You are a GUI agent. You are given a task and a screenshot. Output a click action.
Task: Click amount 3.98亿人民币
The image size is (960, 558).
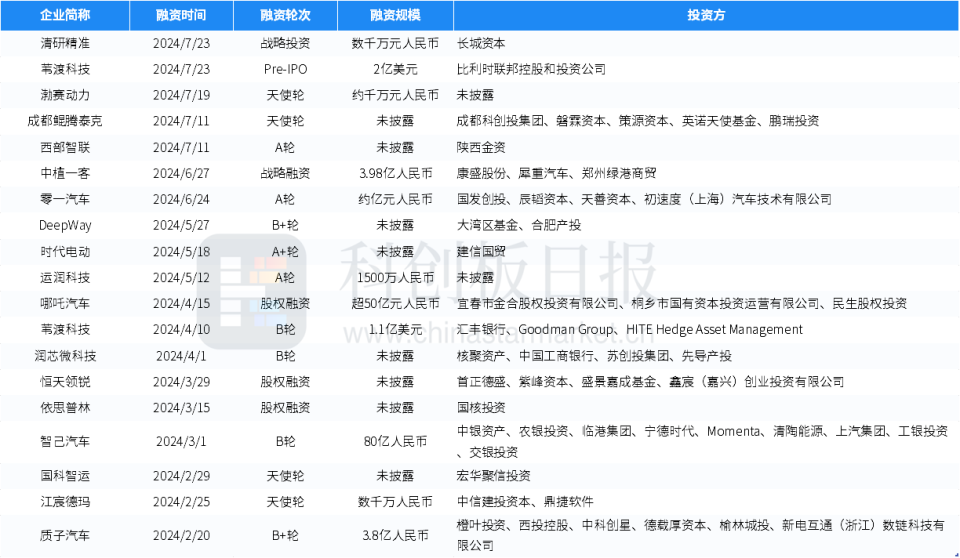396,173
